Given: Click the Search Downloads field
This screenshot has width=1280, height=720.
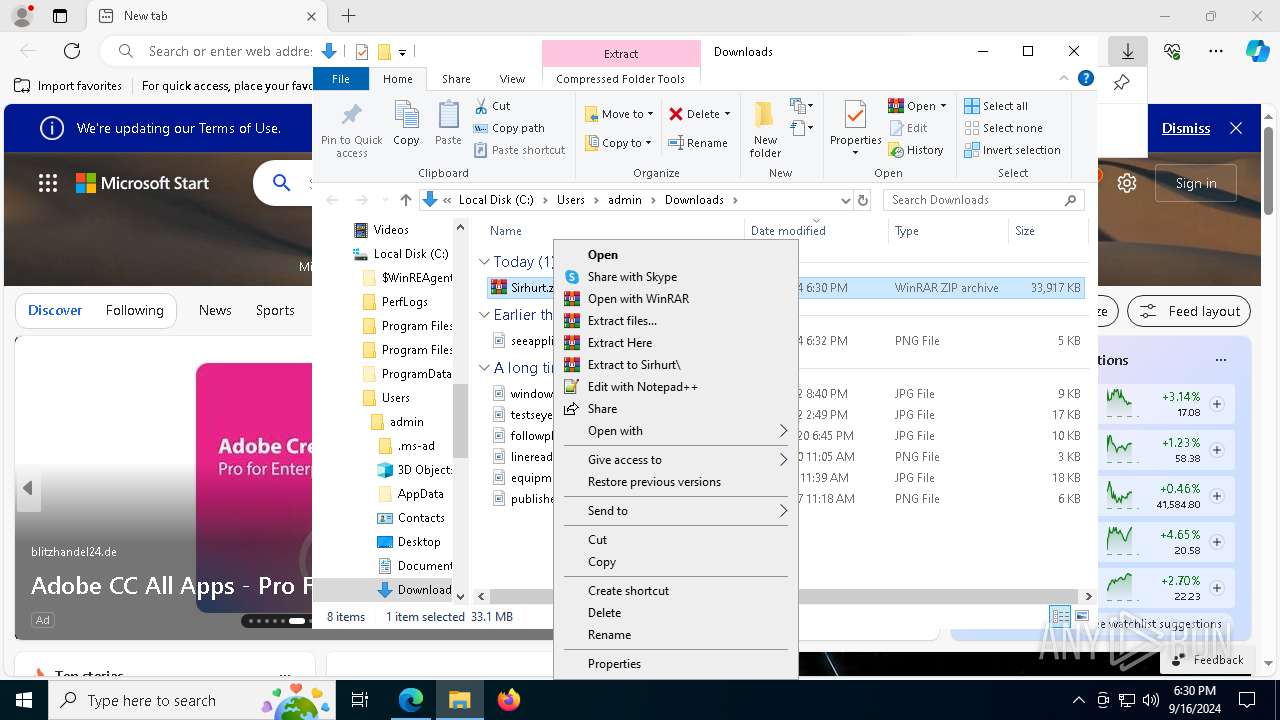Looking at the screenshot, I should (984, 200).
